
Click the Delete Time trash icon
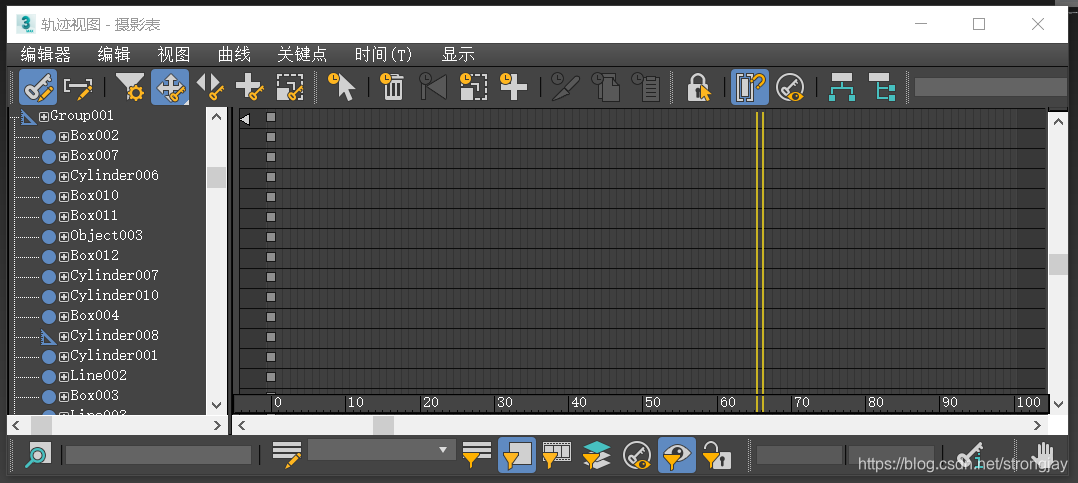(393, 87)
